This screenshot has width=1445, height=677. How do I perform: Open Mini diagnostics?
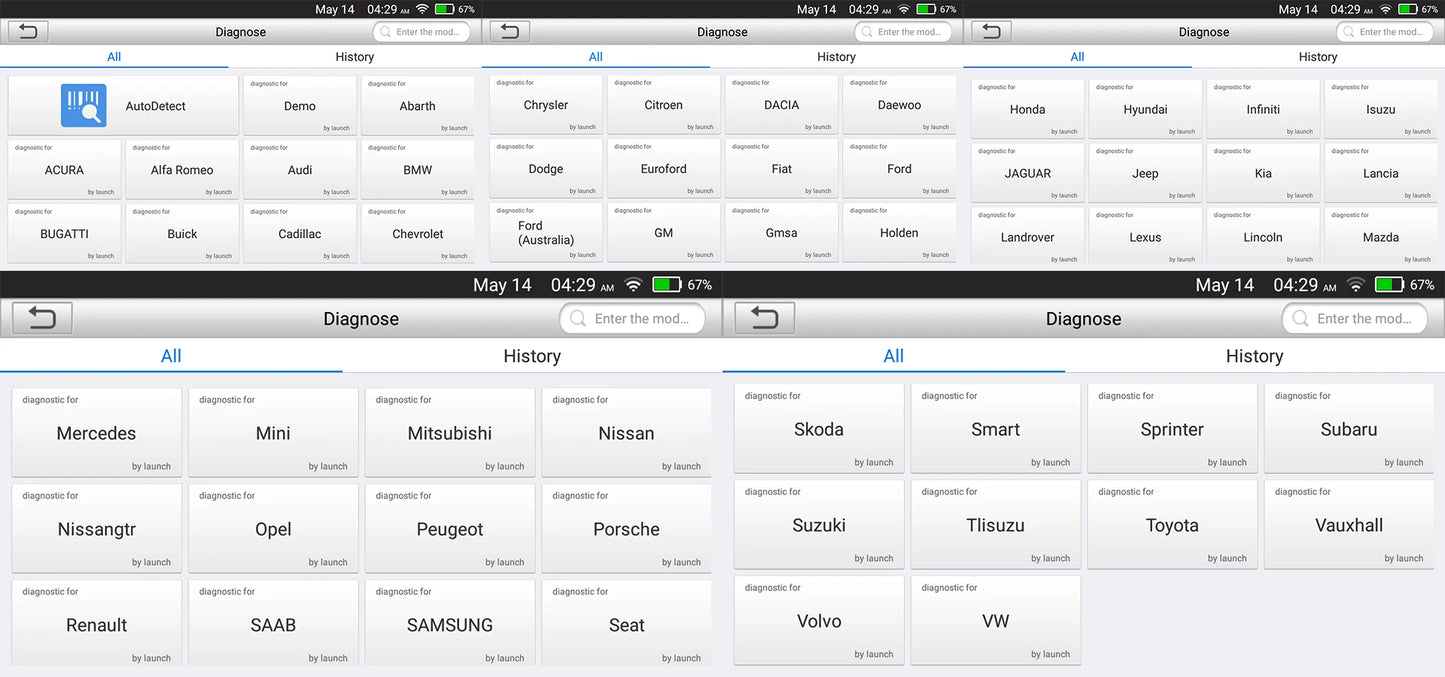[x=273, y=433]
